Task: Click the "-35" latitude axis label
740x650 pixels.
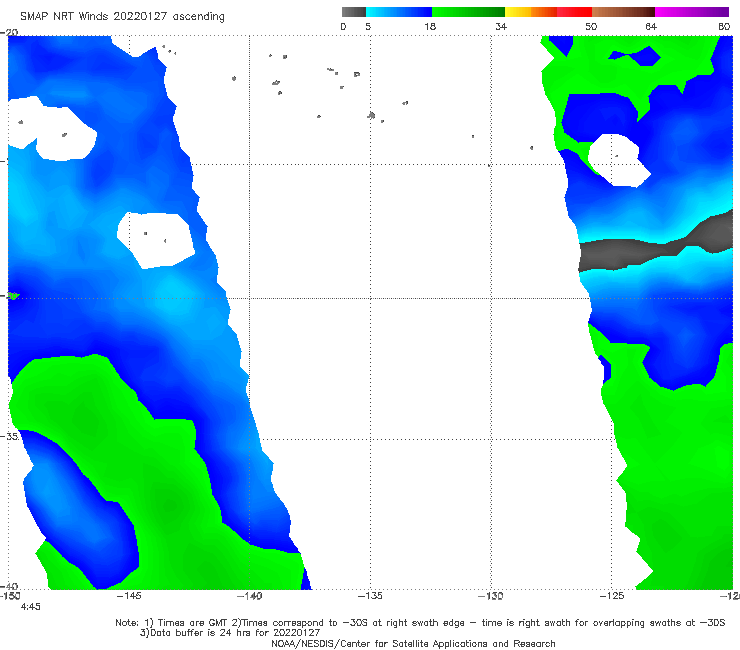Action: coord(9,436)
